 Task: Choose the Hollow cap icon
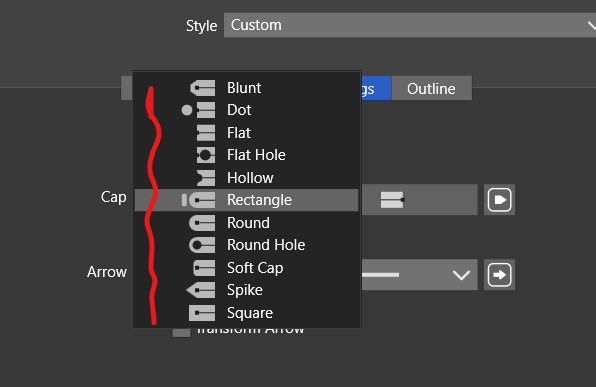(206, 178)
